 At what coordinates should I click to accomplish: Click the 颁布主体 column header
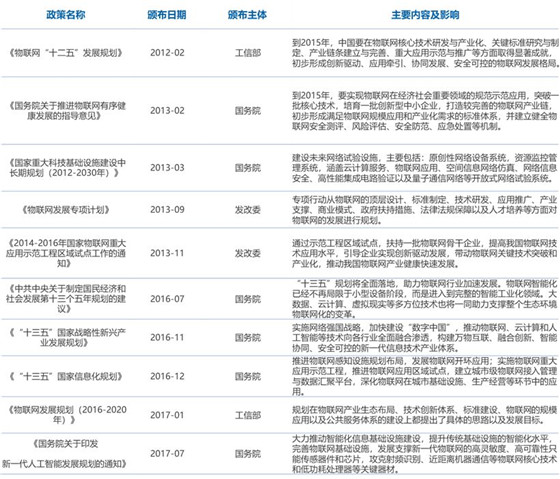tap(247, 15)
